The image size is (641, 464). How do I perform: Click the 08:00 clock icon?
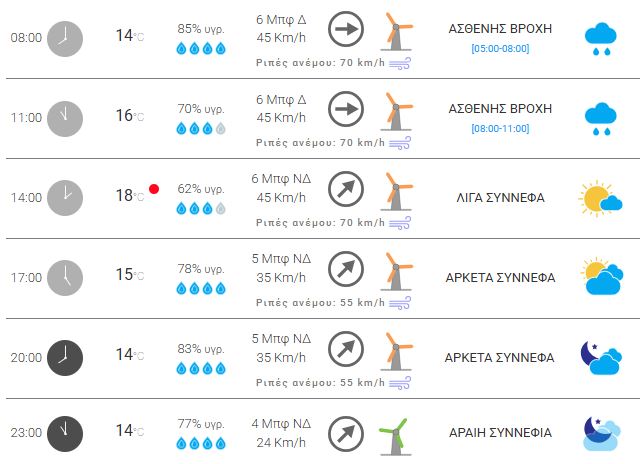click(x=66, y=37)
